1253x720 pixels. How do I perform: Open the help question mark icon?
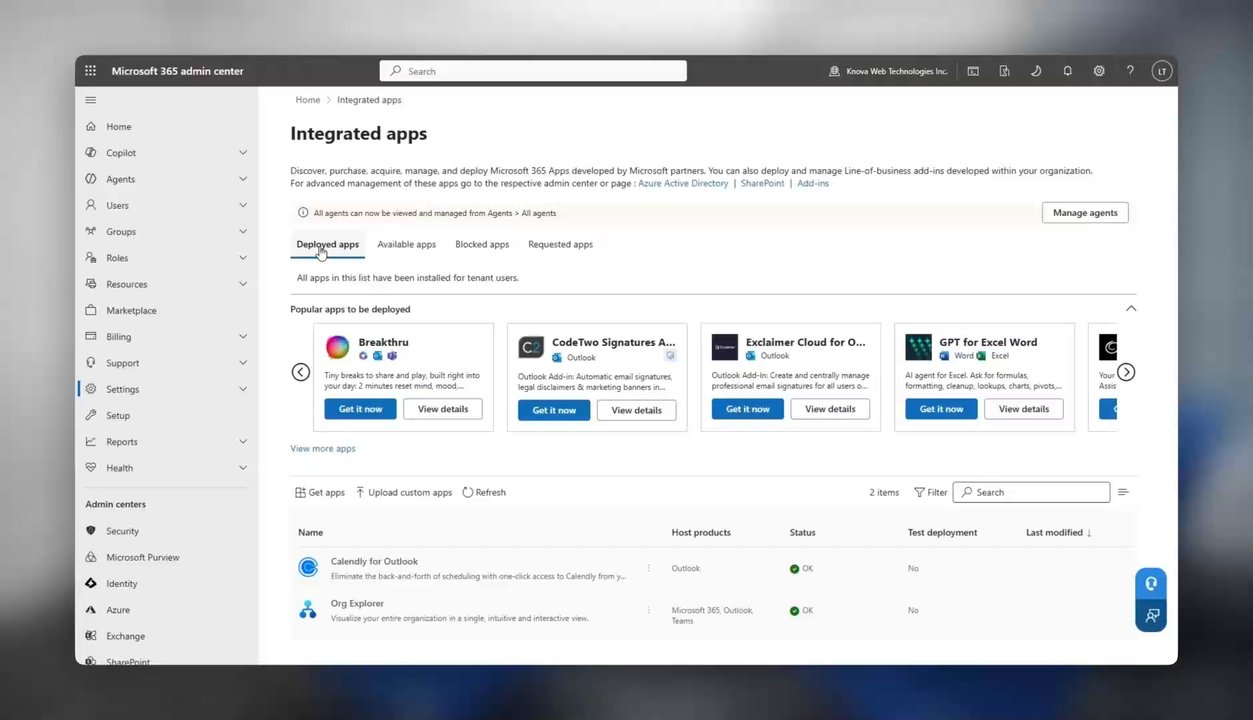pos(1130,71)
